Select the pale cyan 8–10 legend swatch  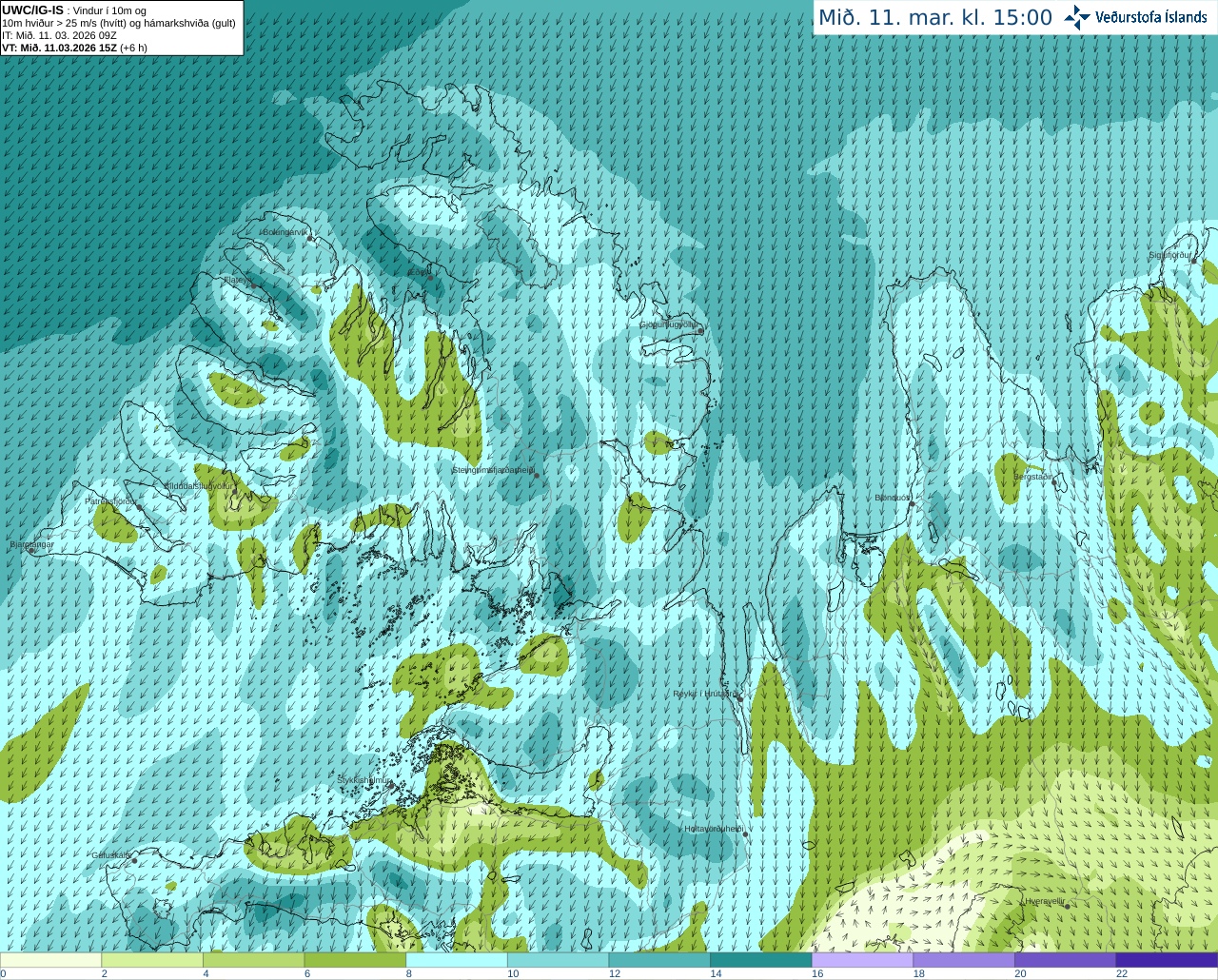coord(457,960)
